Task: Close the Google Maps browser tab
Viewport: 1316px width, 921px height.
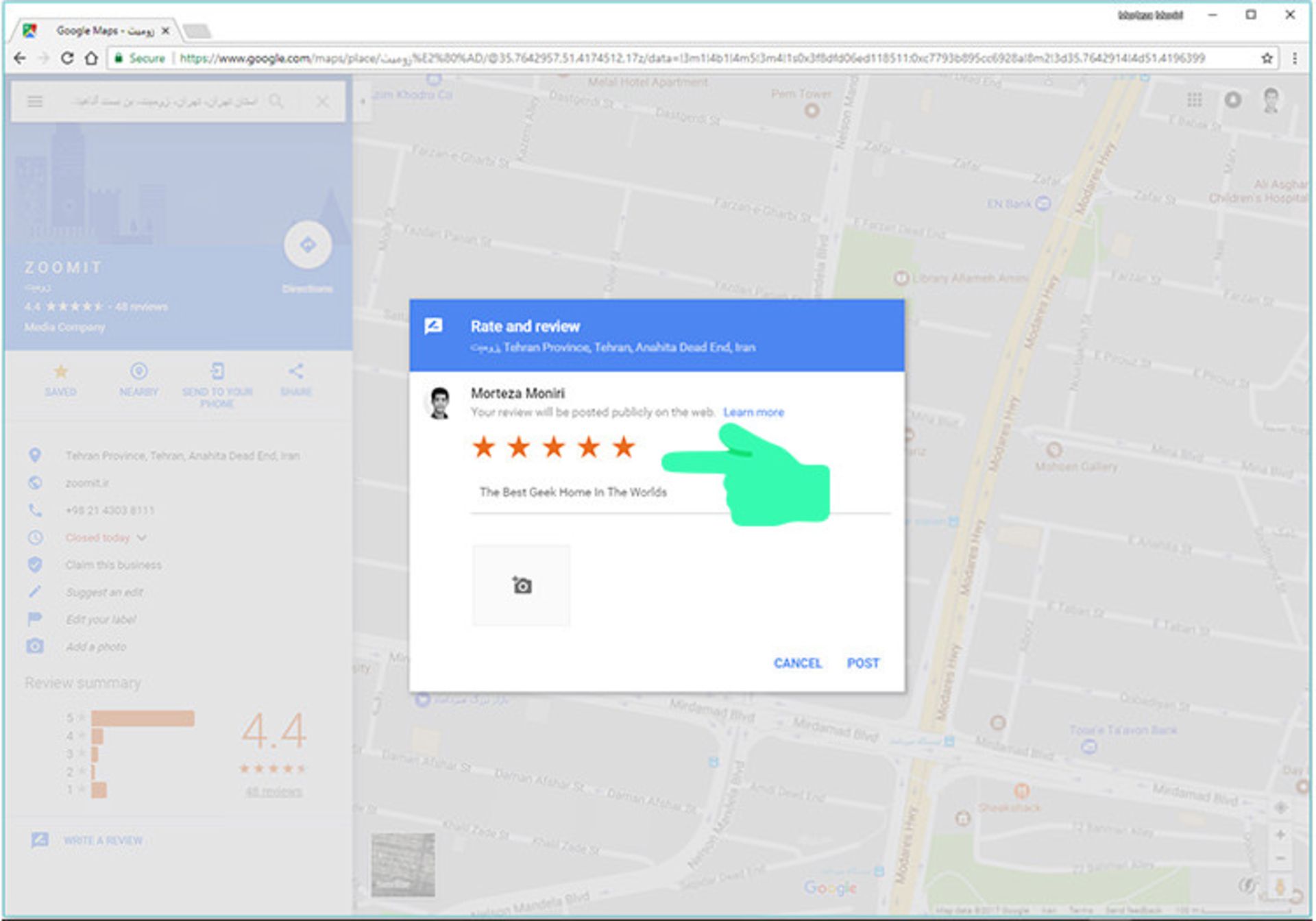Action: [x=165, y=31]
